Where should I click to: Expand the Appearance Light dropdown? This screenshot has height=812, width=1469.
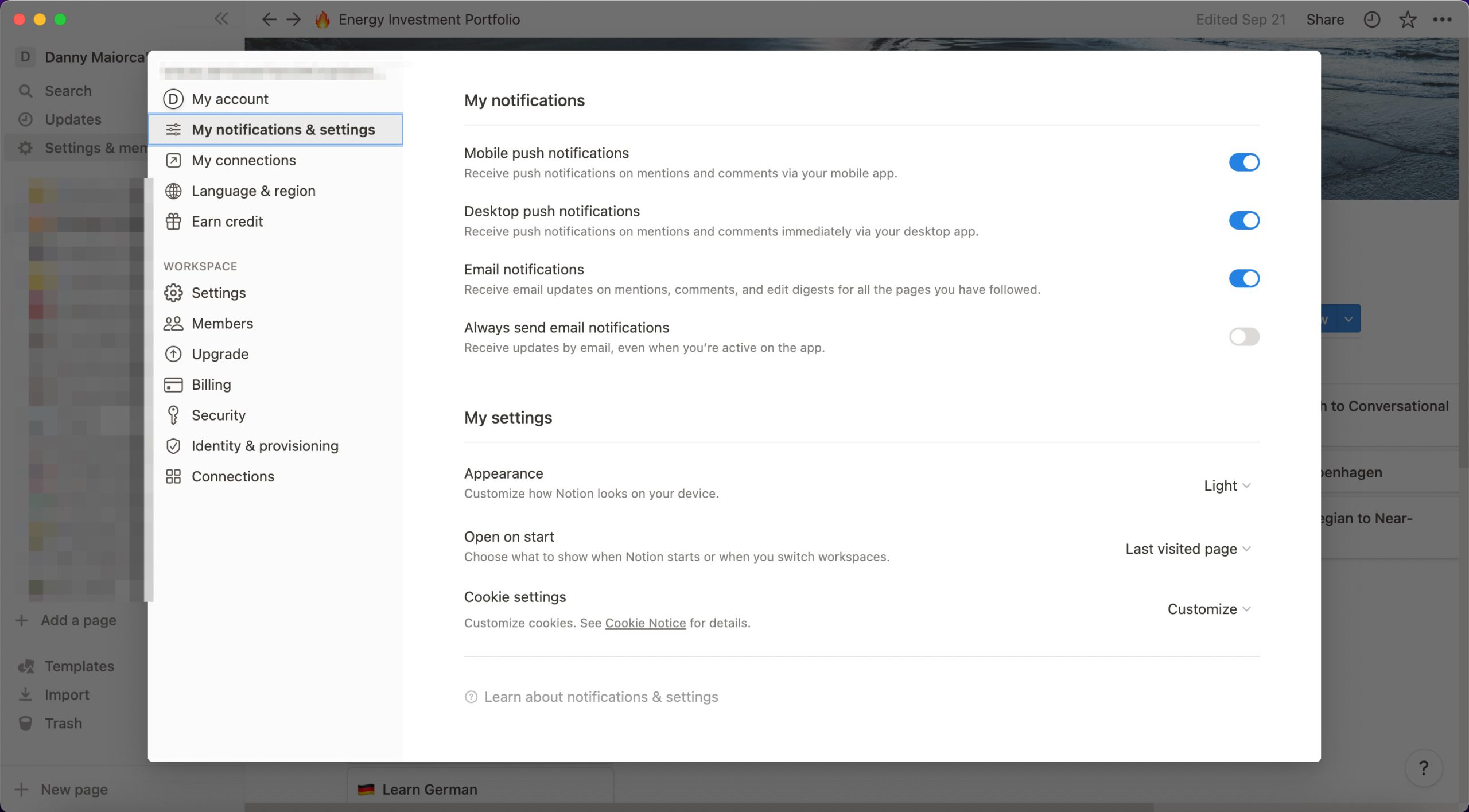click(1226, 485)
